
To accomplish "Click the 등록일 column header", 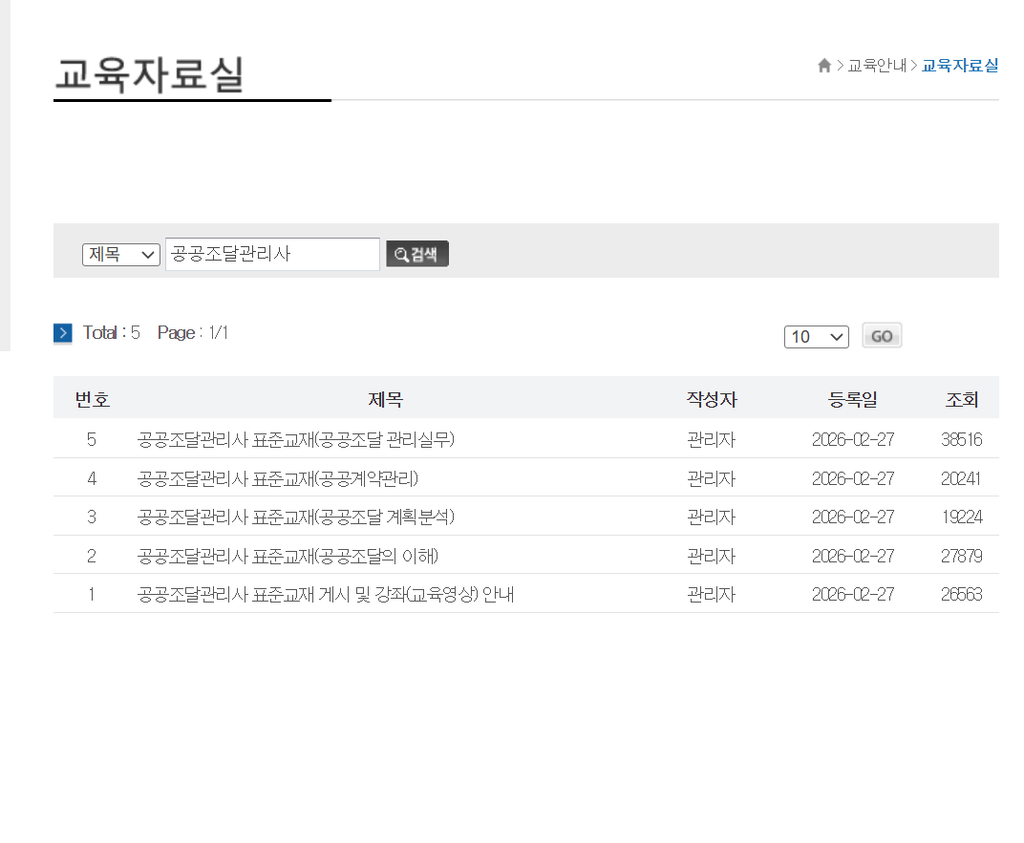I will point(853,399).
